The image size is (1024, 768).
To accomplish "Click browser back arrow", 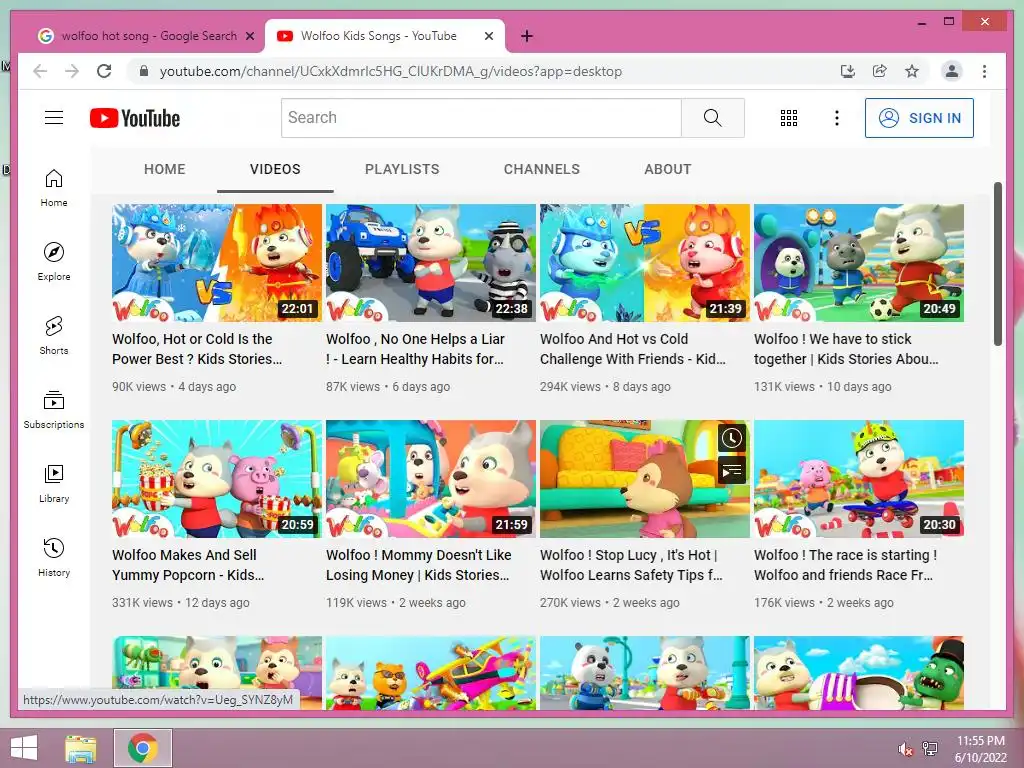I will pyautogui.click(x=40, y=71).
